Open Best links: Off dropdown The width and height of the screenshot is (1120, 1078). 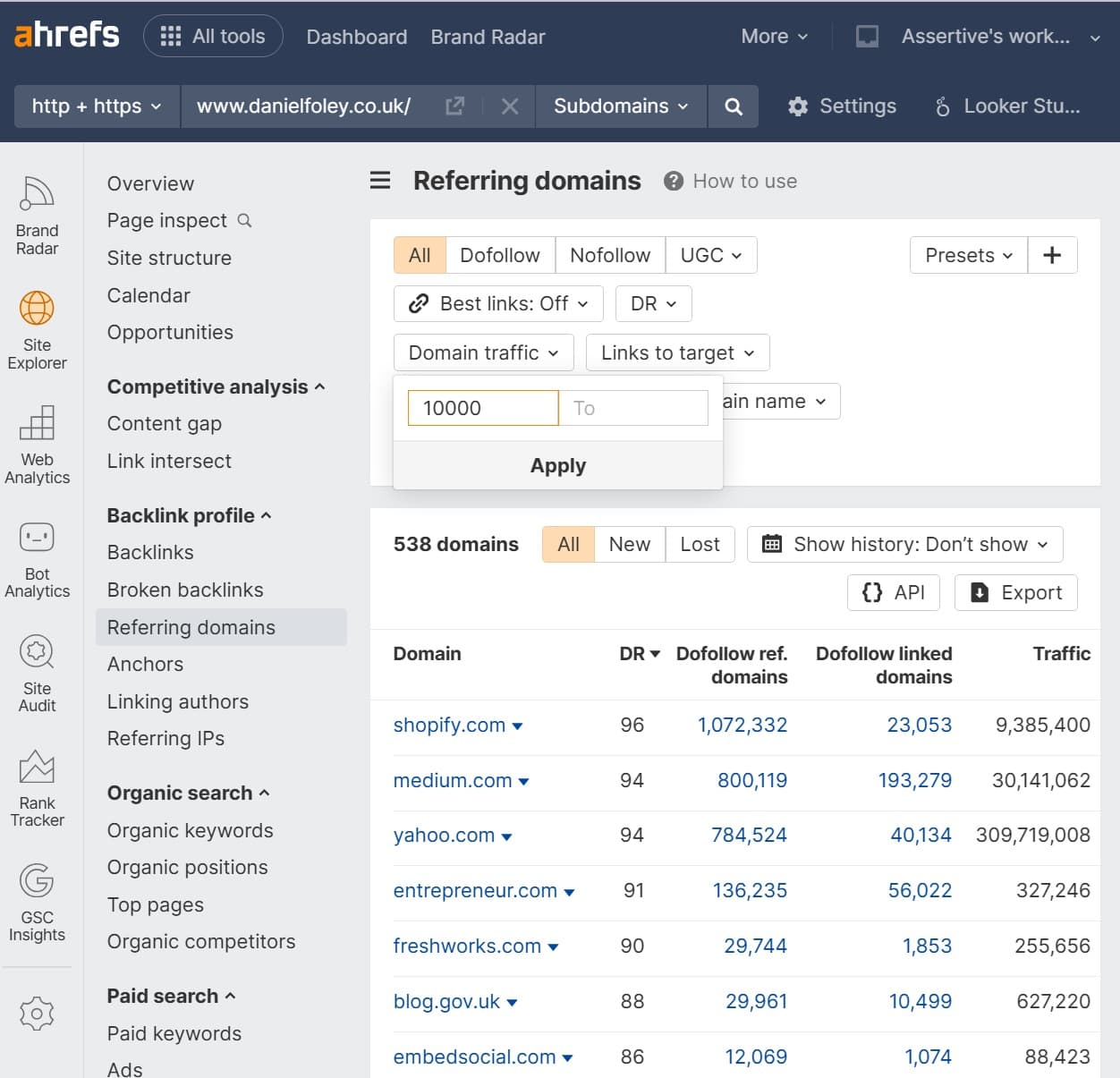pos(498,303)
